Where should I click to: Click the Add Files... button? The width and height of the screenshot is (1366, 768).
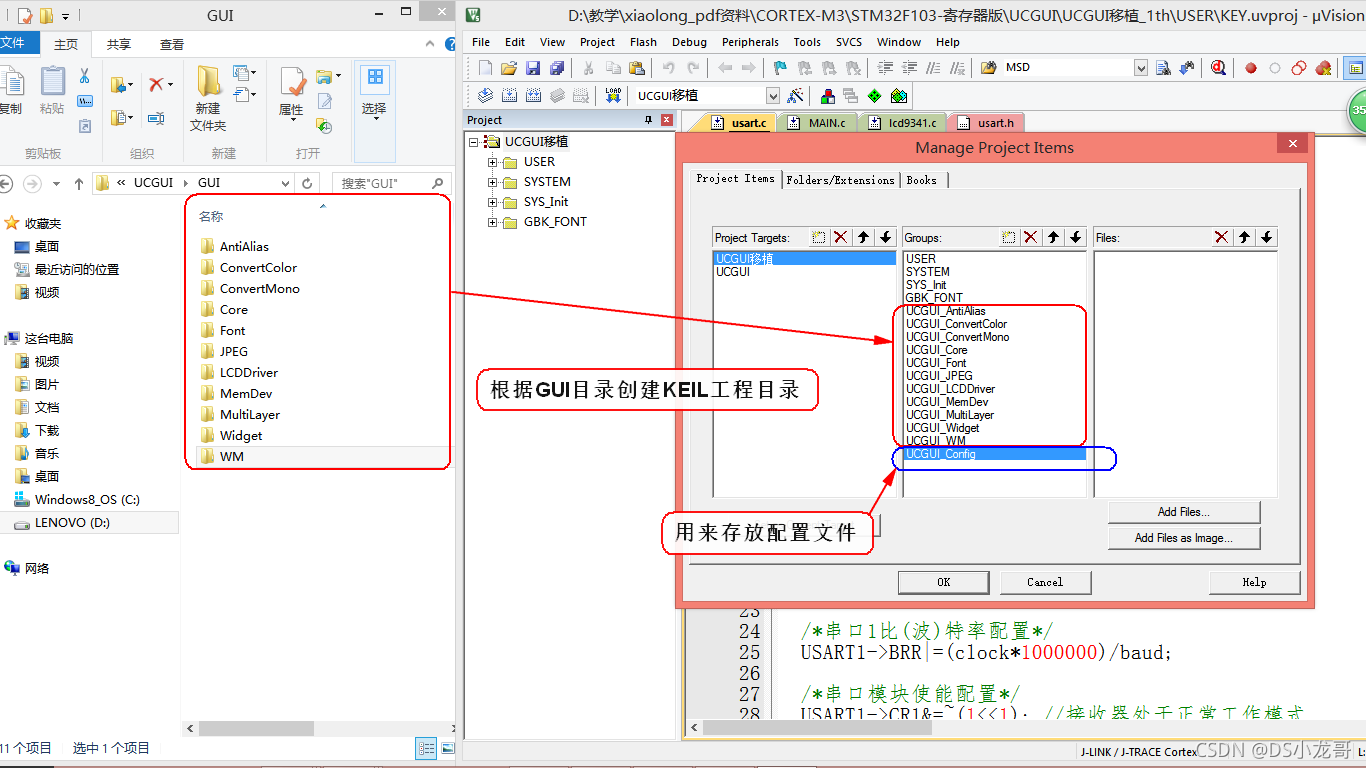pos(1184,512)
